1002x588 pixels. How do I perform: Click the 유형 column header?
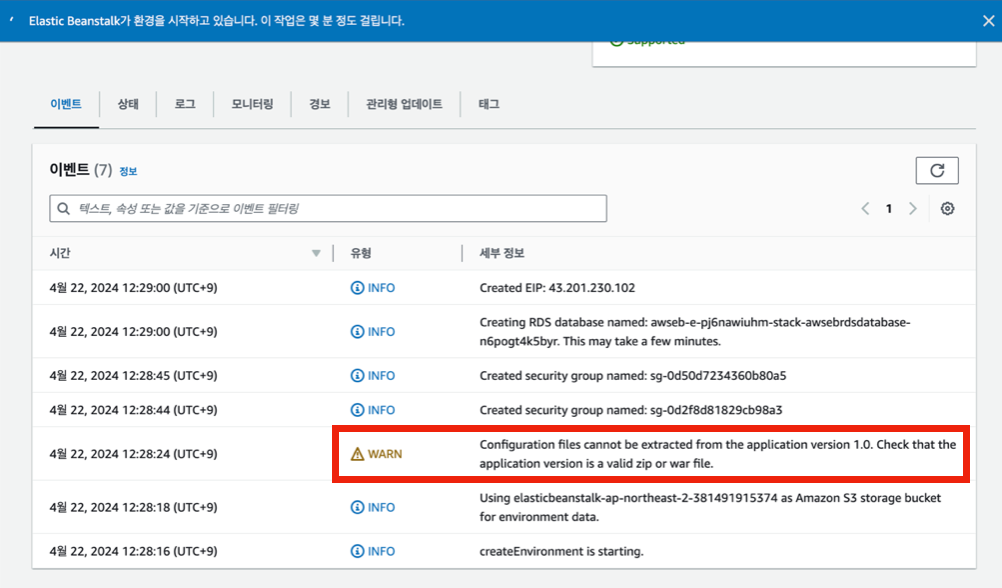tap(360, 253)
